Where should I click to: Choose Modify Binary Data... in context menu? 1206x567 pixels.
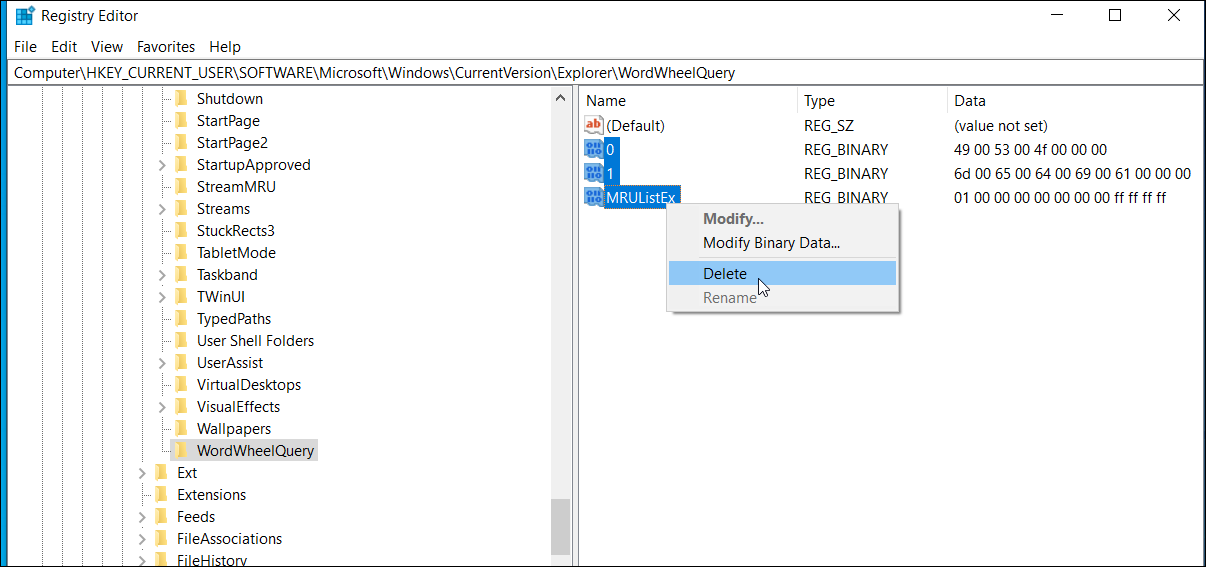783,242
